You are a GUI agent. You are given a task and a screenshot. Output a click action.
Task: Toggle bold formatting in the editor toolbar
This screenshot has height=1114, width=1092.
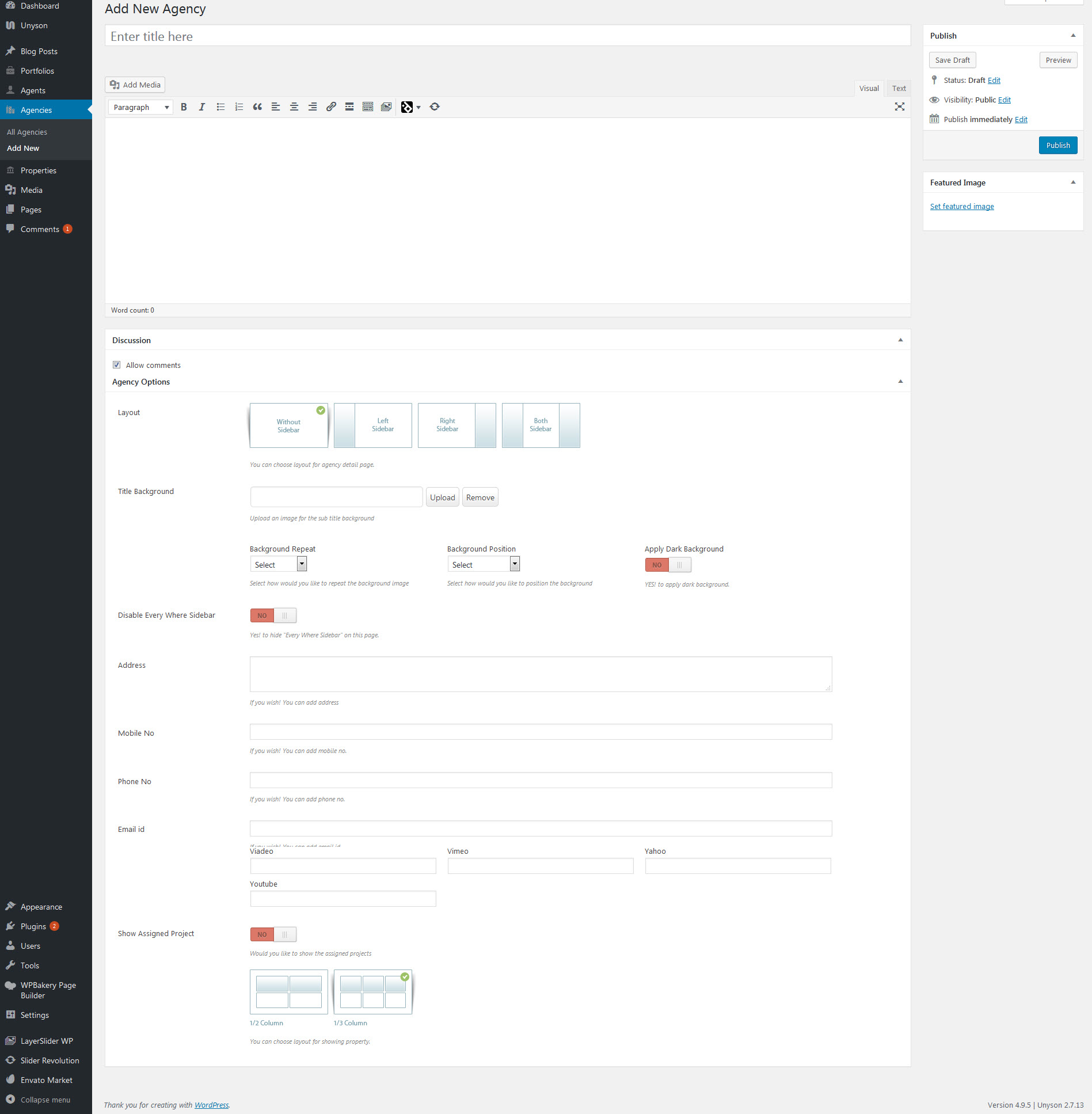point(184,107)
